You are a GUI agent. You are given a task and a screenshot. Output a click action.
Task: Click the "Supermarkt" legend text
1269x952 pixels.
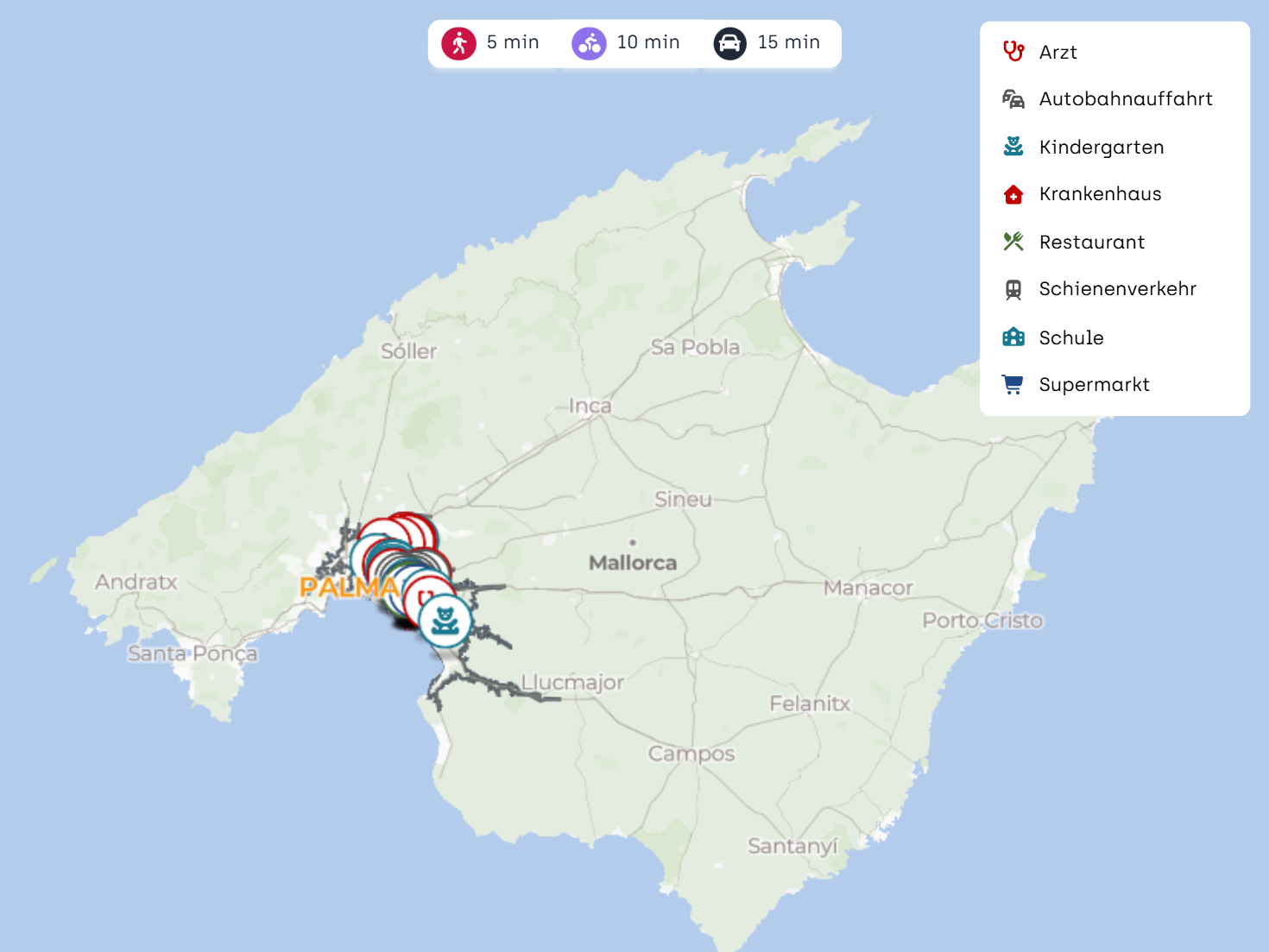(x=1094, y=385)
